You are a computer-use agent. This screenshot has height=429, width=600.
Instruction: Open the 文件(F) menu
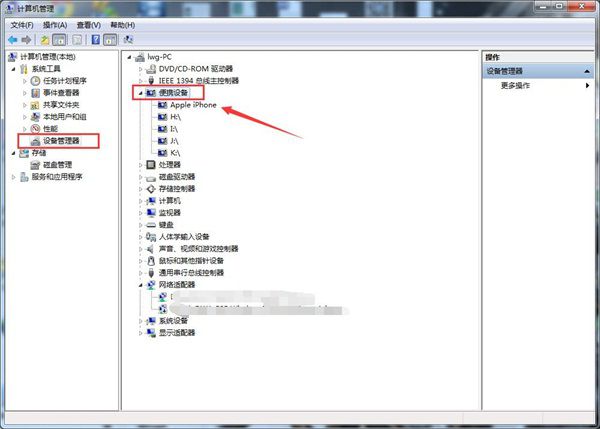(x=22, y=25)
